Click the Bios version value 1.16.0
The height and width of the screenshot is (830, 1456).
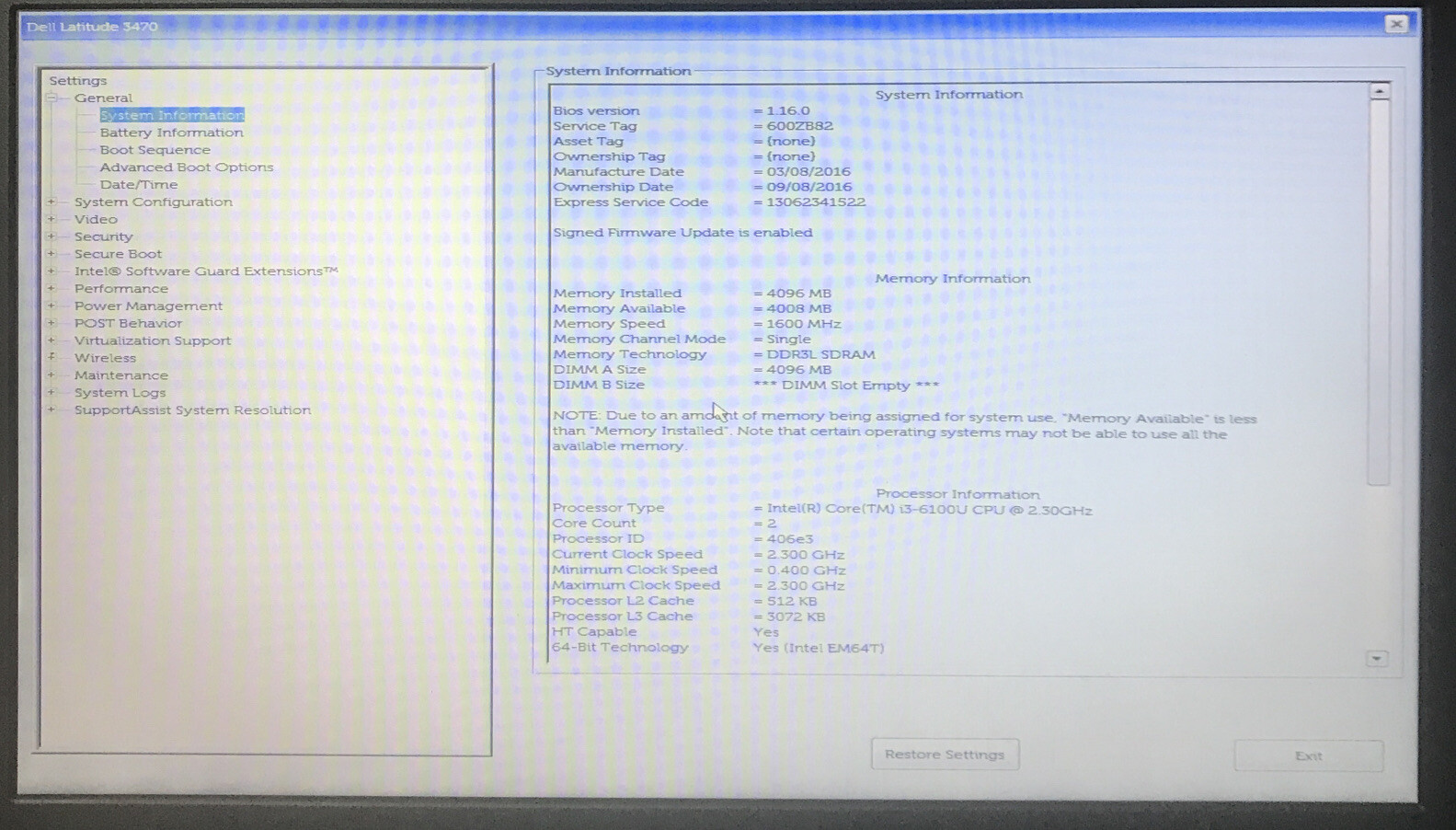tap(788, 110)
